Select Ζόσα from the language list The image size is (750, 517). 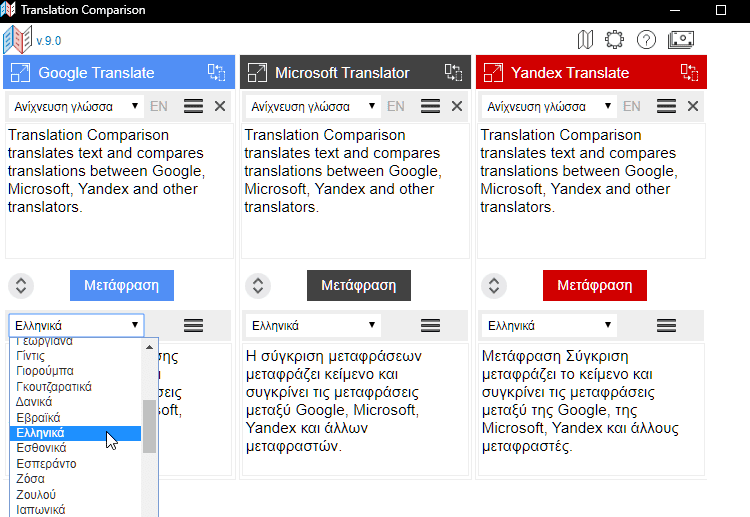point(75,479)
